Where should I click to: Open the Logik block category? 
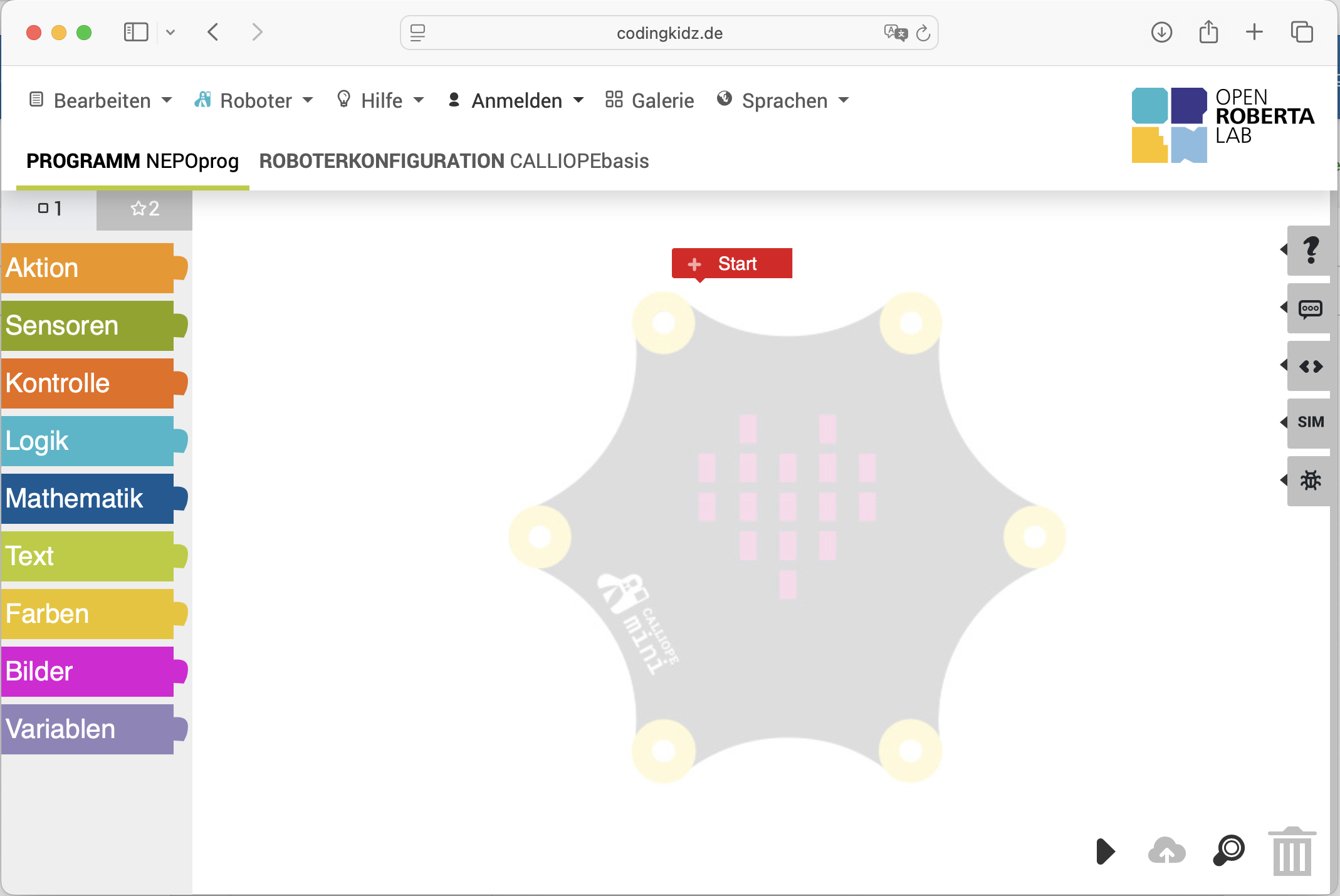click(x=94, y=441)
